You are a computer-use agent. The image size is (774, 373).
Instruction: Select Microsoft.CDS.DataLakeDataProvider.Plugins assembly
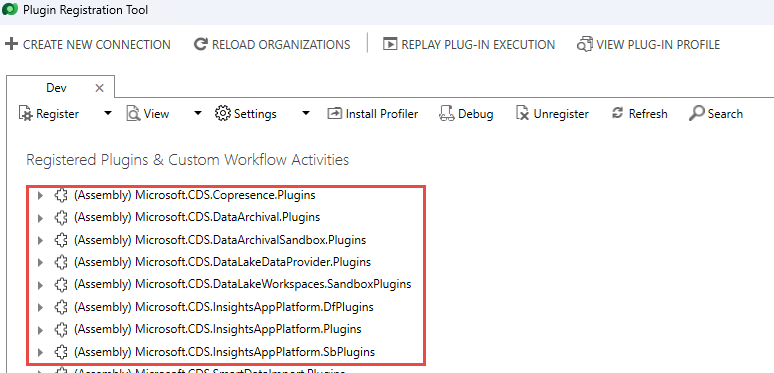pyautogui.click(x=222, y=262)
